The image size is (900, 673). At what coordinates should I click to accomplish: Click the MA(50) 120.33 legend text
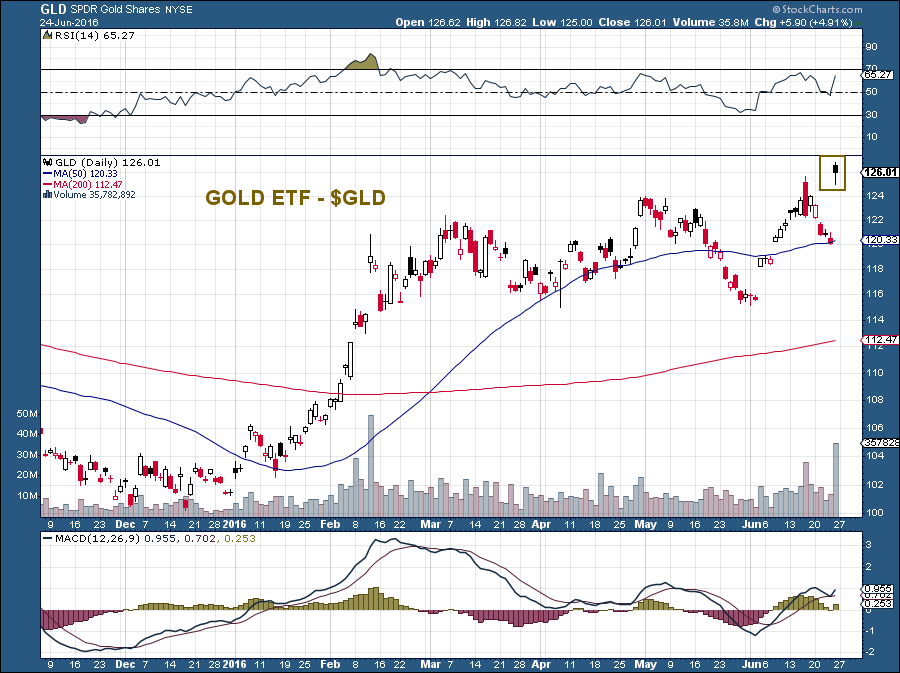86,174
